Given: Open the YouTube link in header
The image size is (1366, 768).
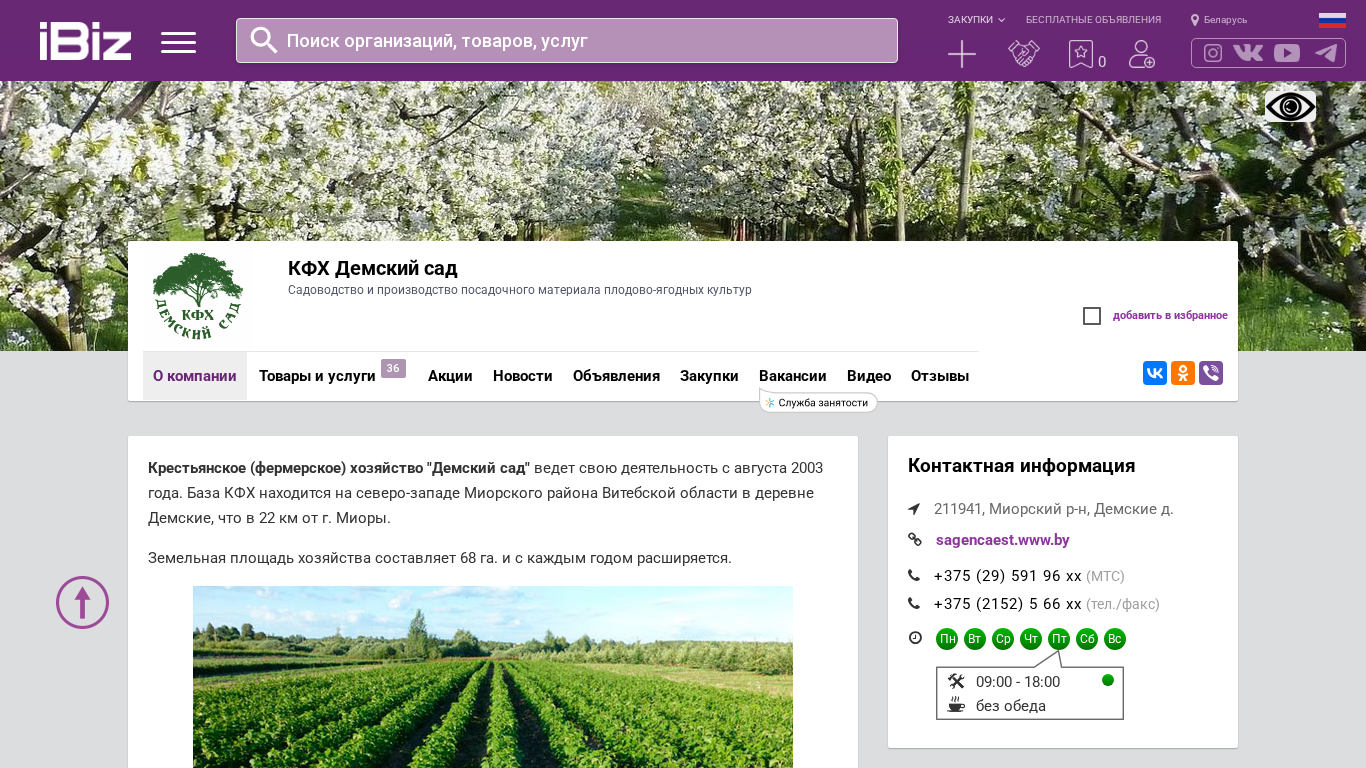Looking at the screenshot, I should click(1287, 53).
